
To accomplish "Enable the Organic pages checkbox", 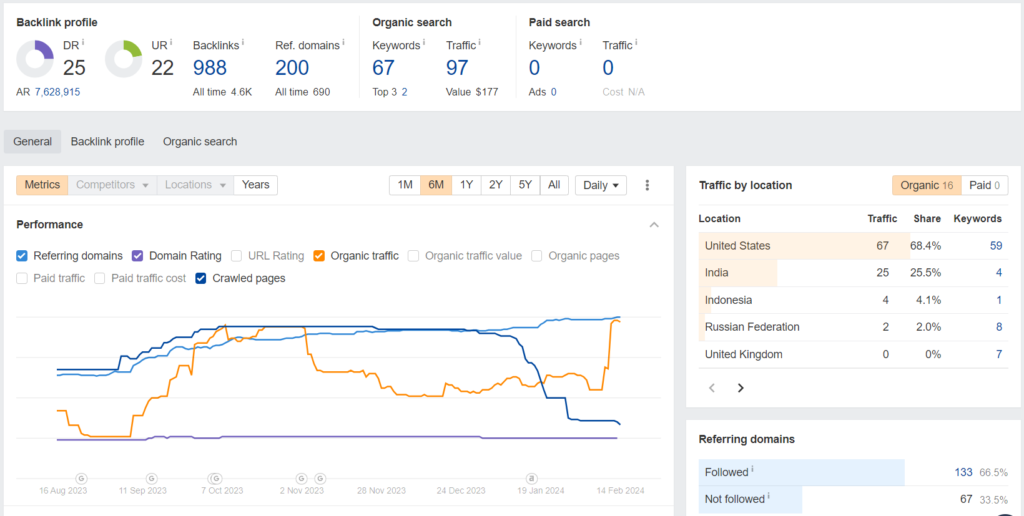I will point(537,256).
